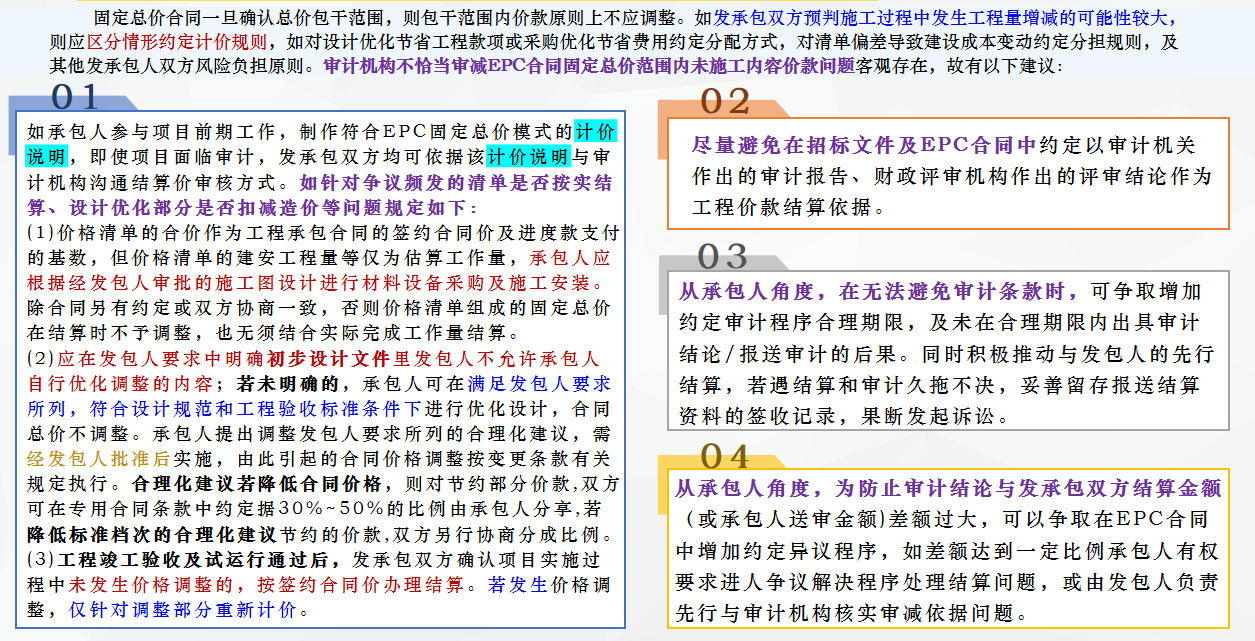Image resolution: width=1255 pixels, height=641 pixels.
Task: Click the blue phrase "仅针对调整部分重新计价"
Action: click(182, 611)
